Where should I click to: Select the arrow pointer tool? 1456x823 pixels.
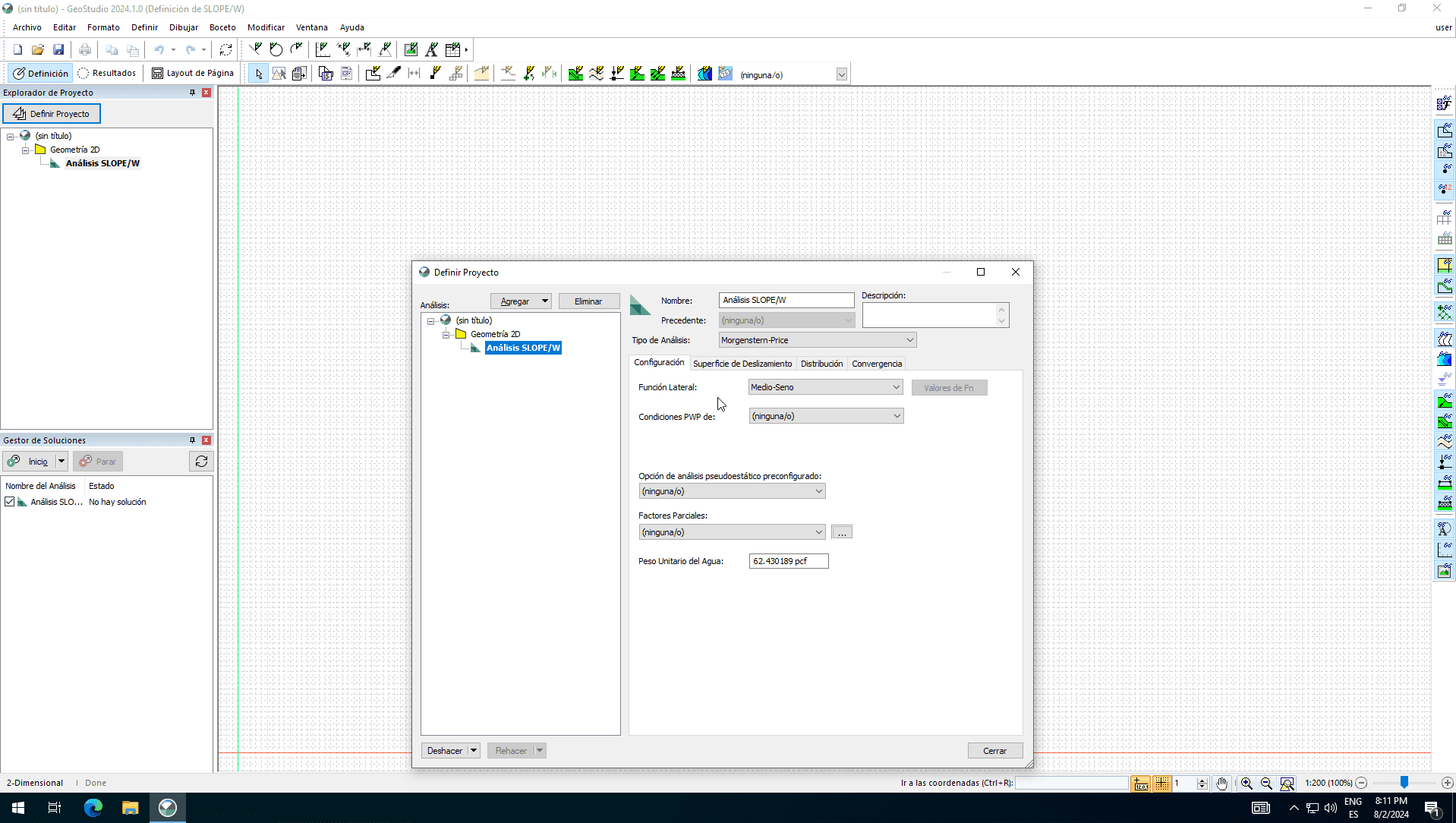click(258, 74)
